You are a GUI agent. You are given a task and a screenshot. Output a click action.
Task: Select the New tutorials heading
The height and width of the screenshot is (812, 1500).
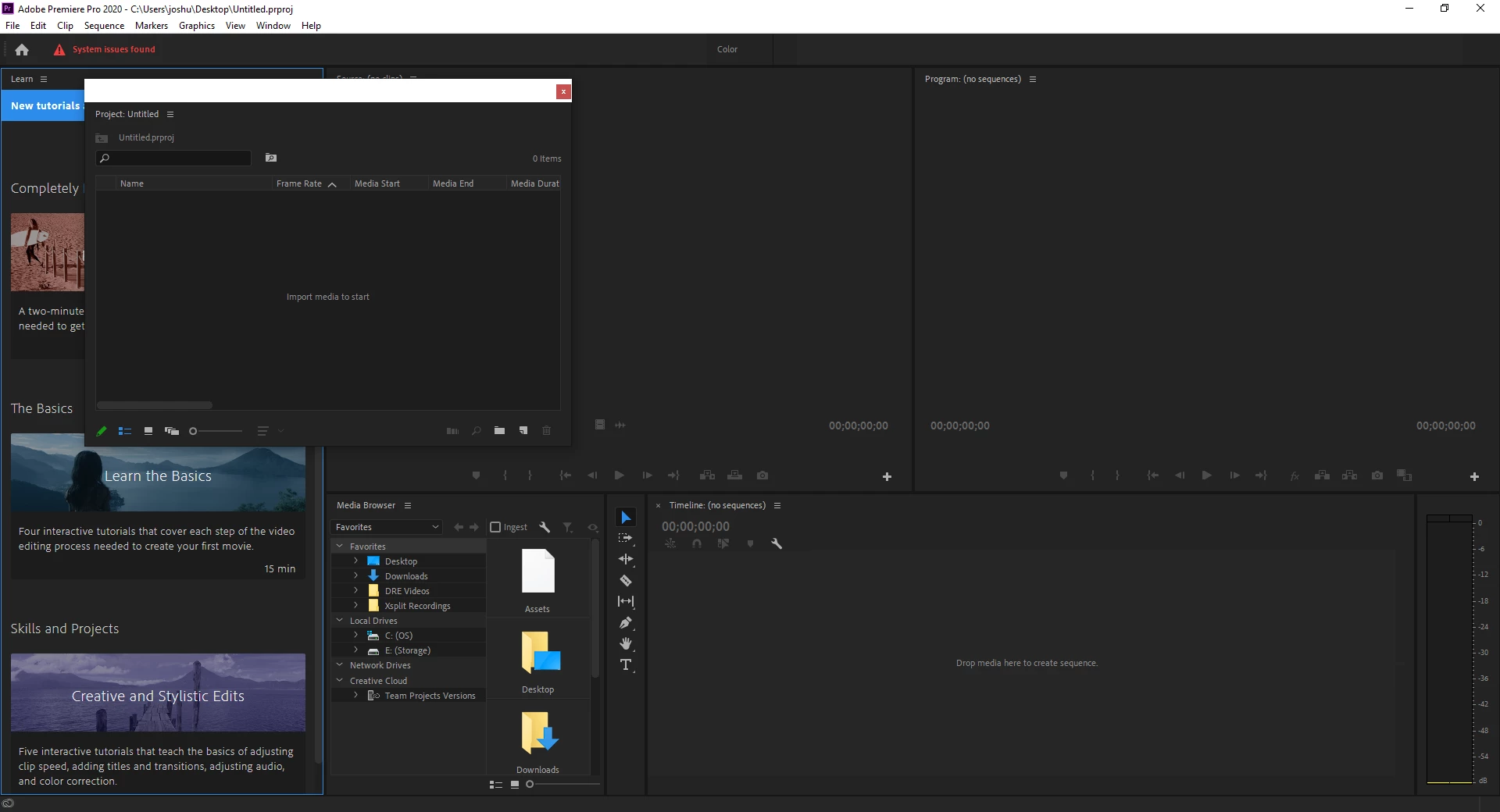point(45,106)
